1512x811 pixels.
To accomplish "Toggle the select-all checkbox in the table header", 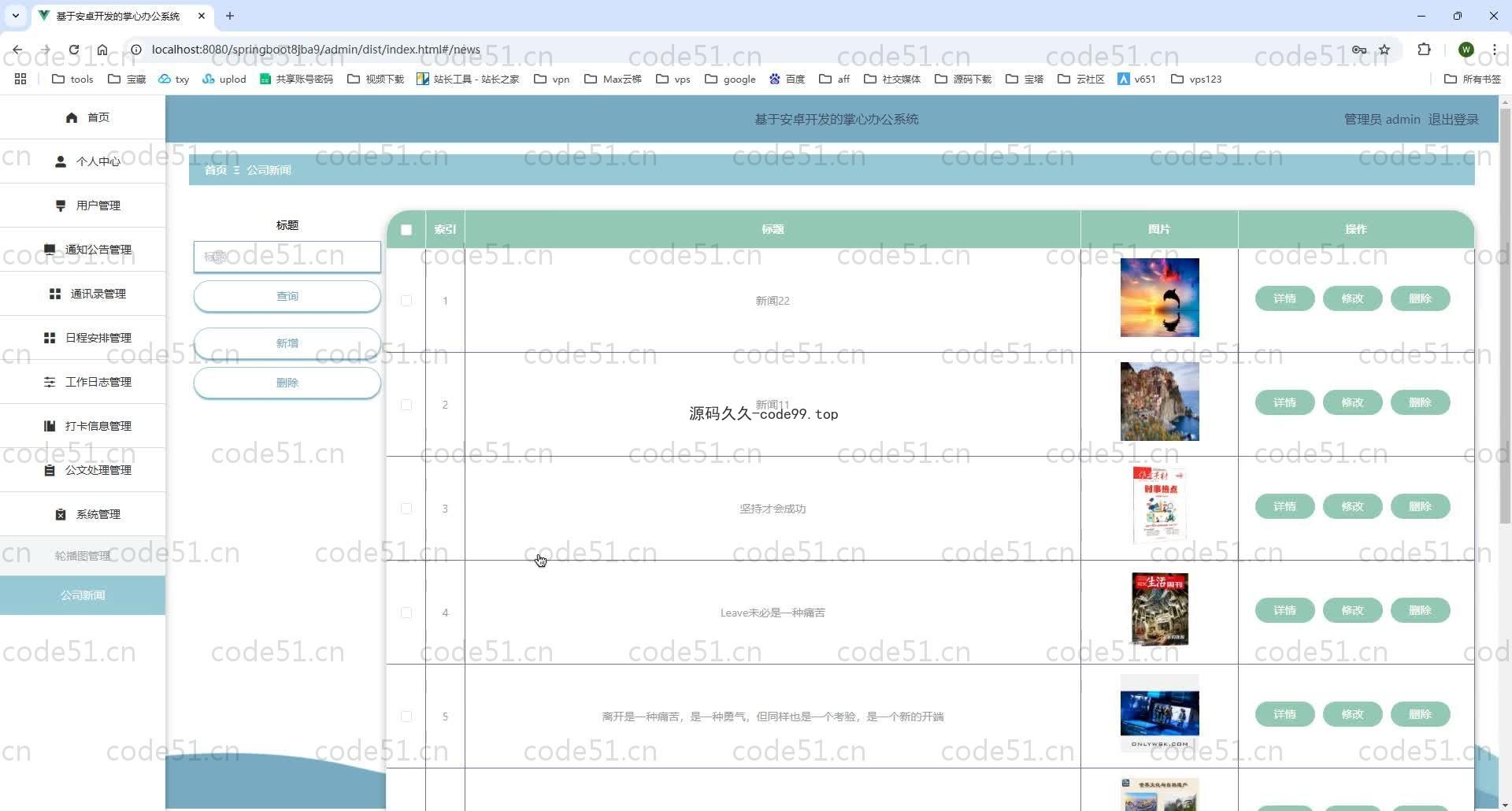I will point(406,230).
